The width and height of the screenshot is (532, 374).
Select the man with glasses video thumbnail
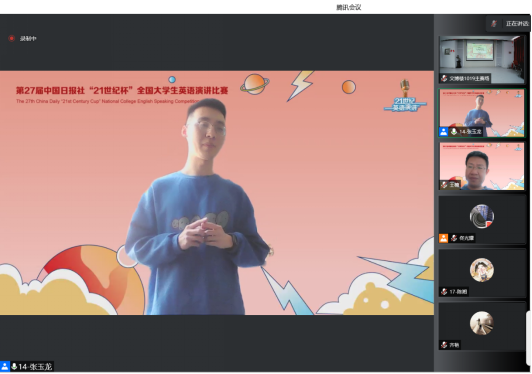[482, 166]
